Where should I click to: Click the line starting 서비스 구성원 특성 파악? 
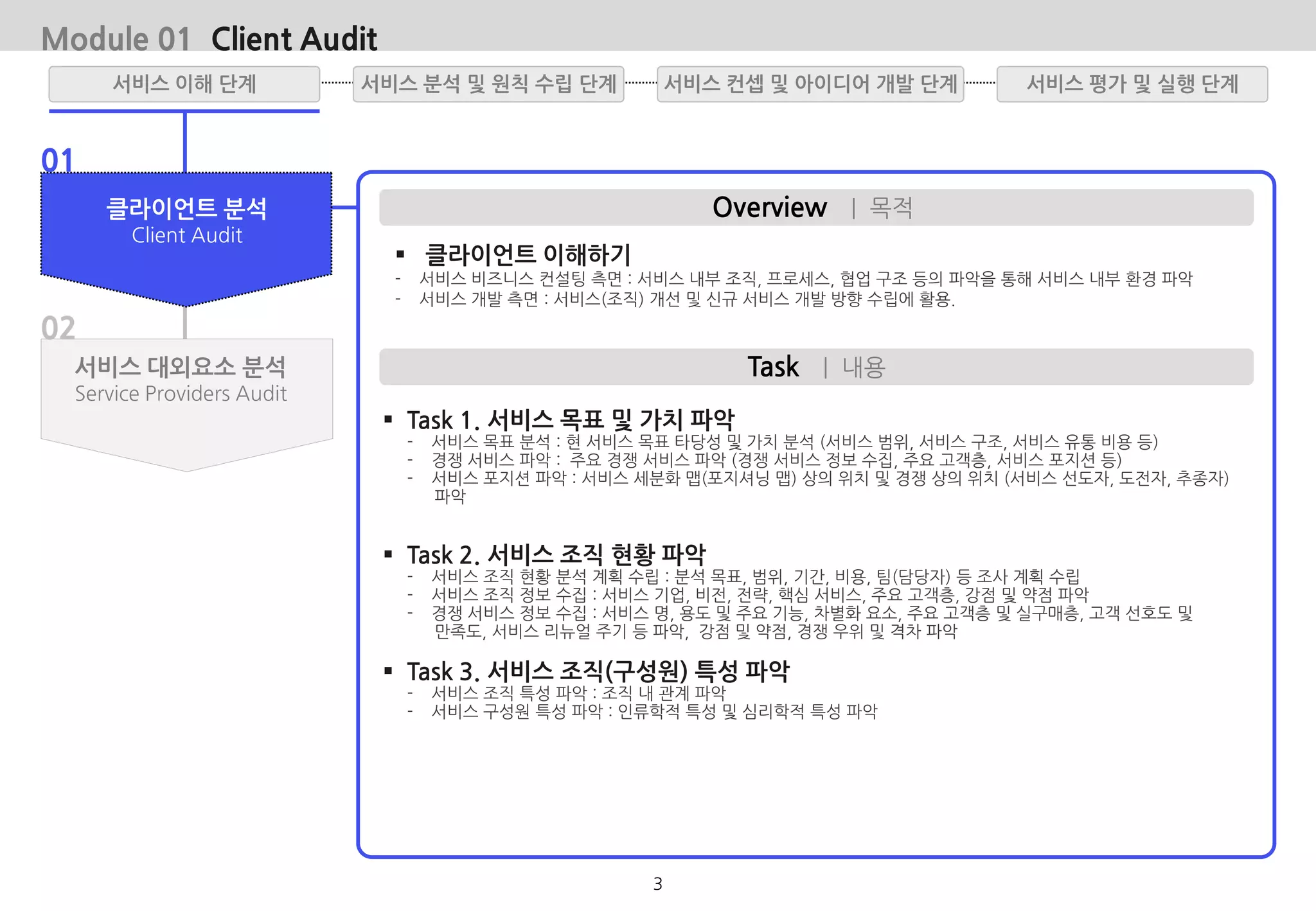[654, 711]
